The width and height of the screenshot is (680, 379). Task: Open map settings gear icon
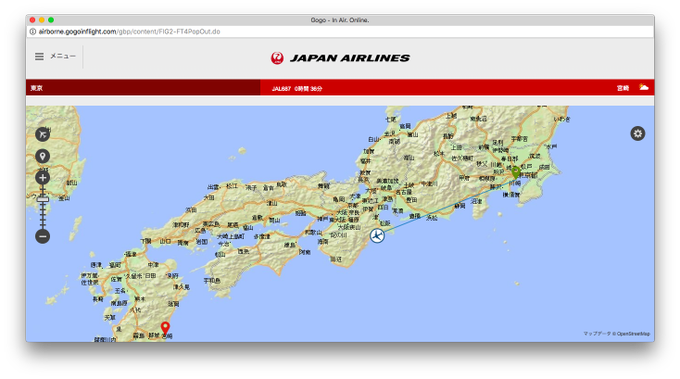pos(638,134)
